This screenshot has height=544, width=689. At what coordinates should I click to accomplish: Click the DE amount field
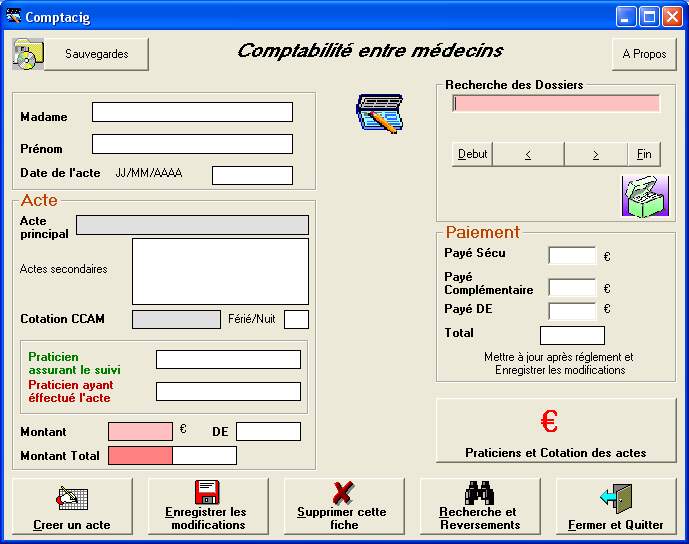[268, 432]
